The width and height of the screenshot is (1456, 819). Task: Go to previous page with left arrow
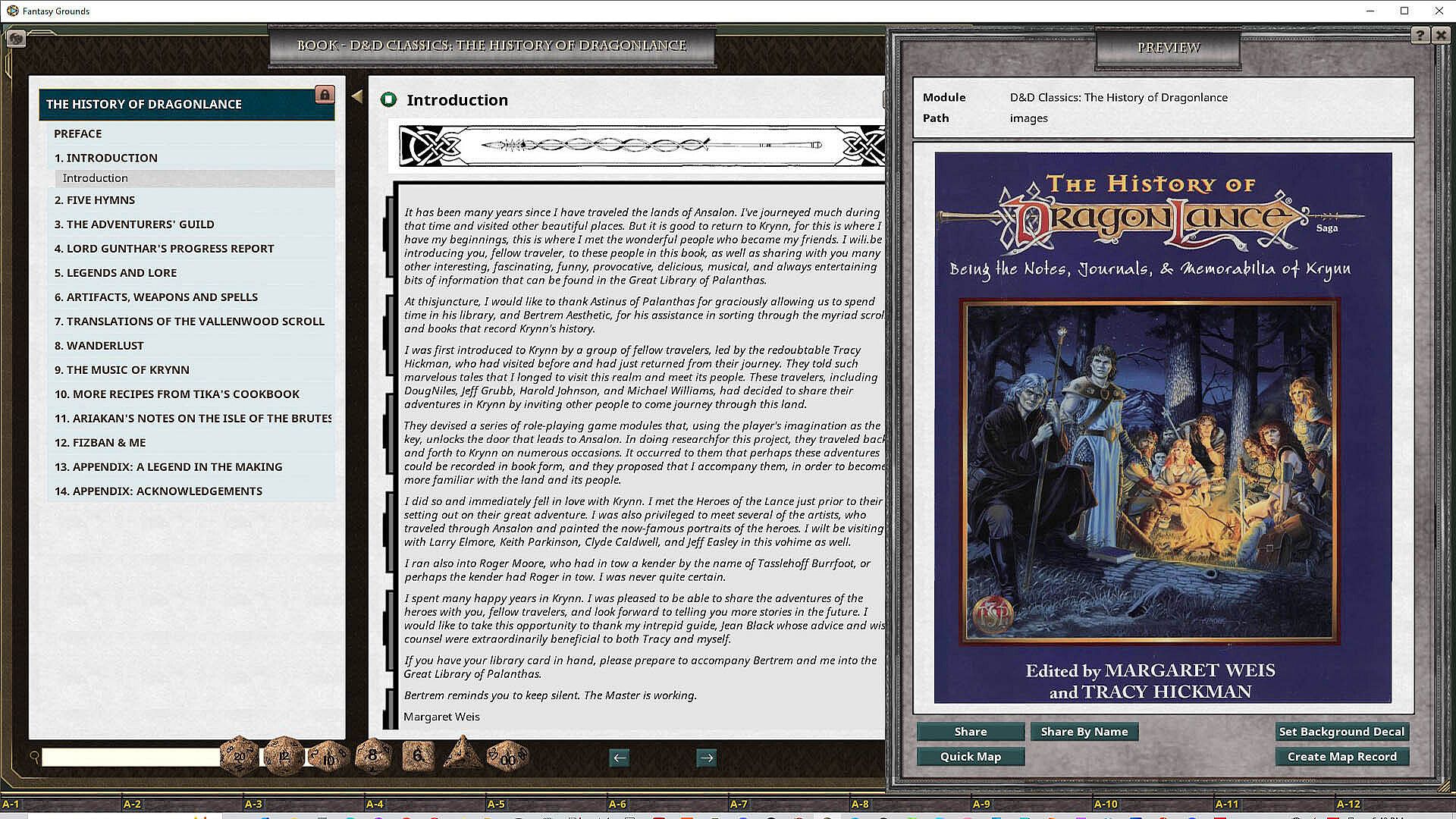(620, 758)
